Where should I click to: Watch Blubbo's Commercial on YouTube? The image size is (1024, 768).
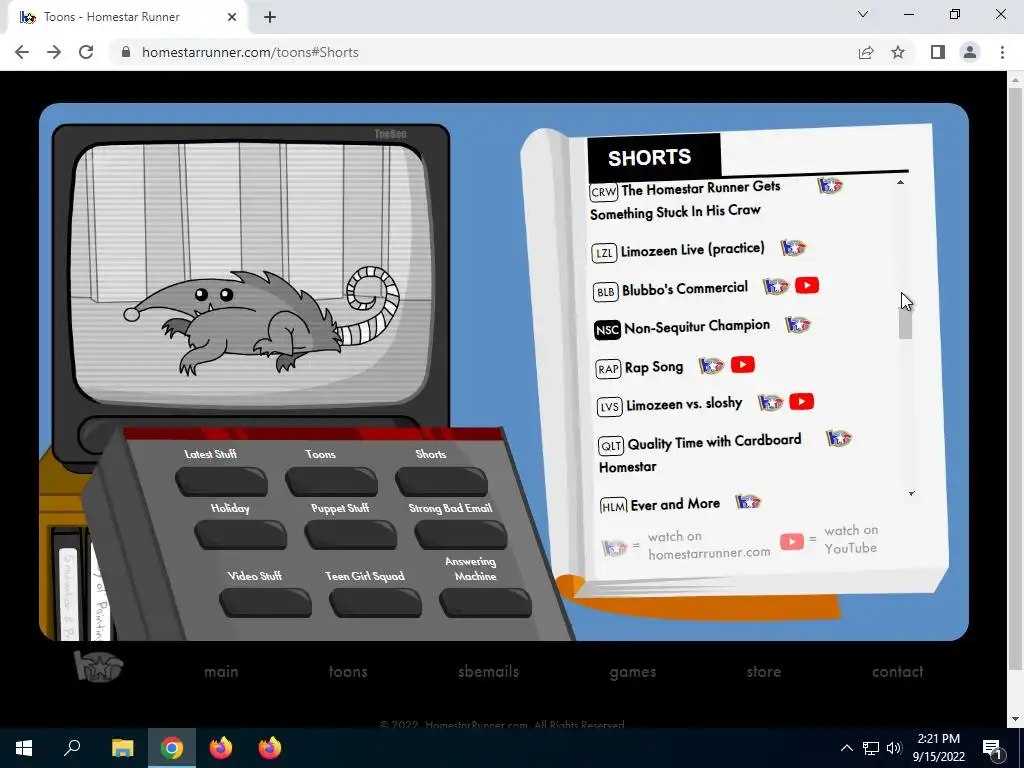pos(807,285)
